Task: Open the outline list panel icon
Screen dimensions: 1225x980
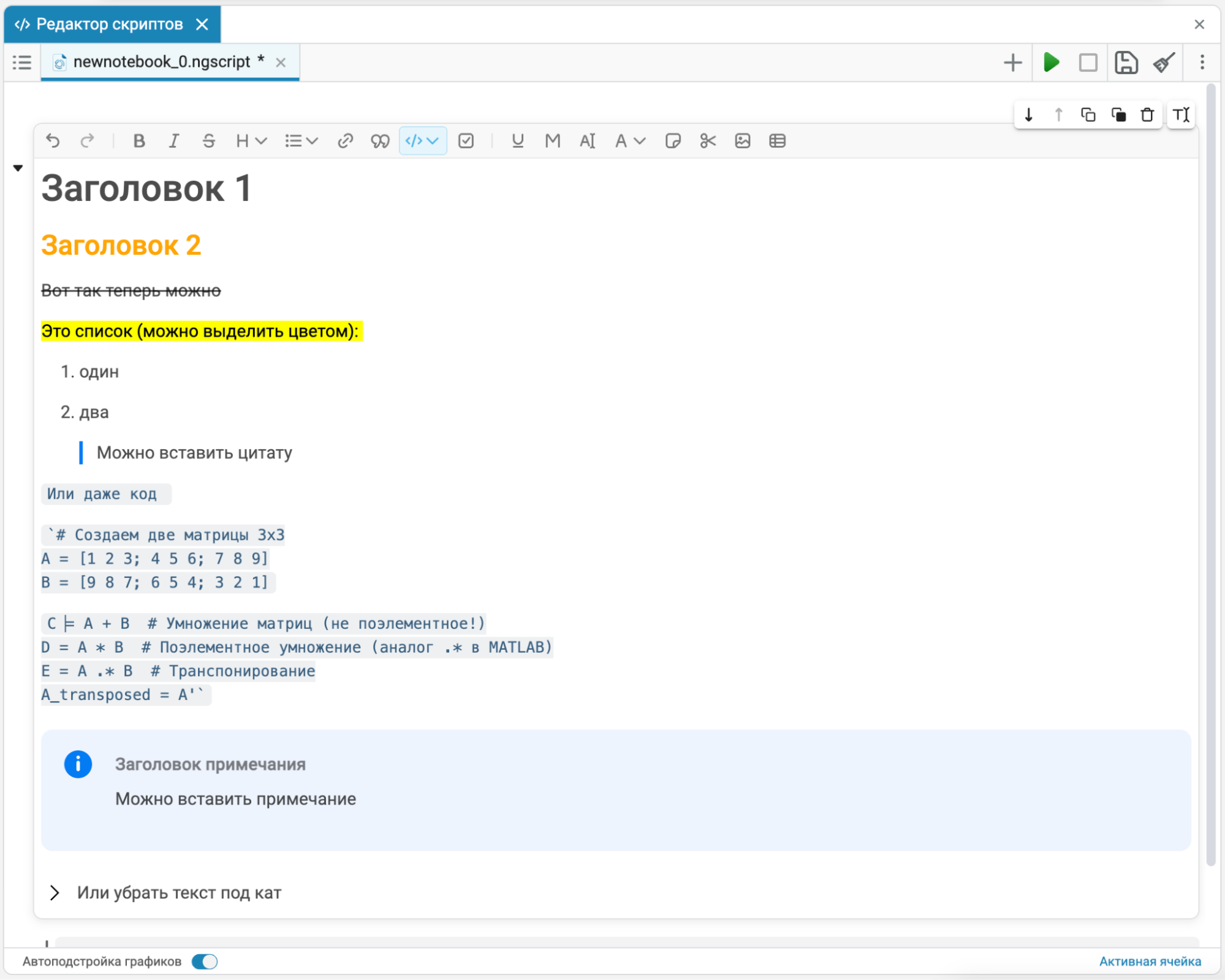Action: pyautogui.click(x=22, y=63)
